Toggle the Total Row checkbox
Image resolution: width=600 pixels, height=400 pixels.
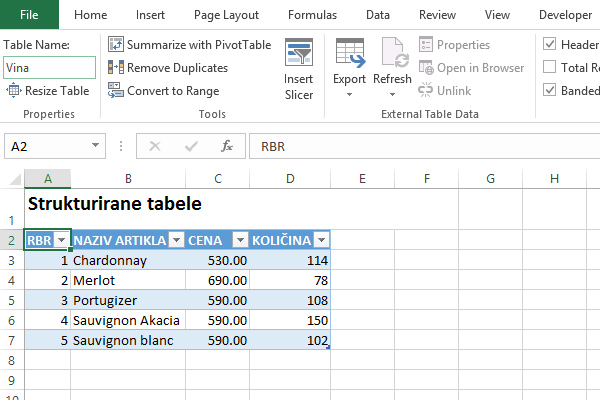[x=550, y=68]
